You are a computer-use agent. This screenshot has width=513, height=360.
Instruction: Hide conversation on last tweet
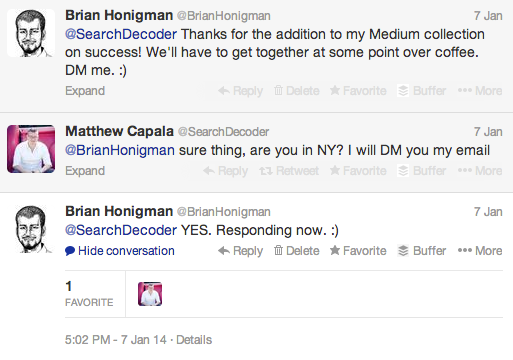click(120, 251)
